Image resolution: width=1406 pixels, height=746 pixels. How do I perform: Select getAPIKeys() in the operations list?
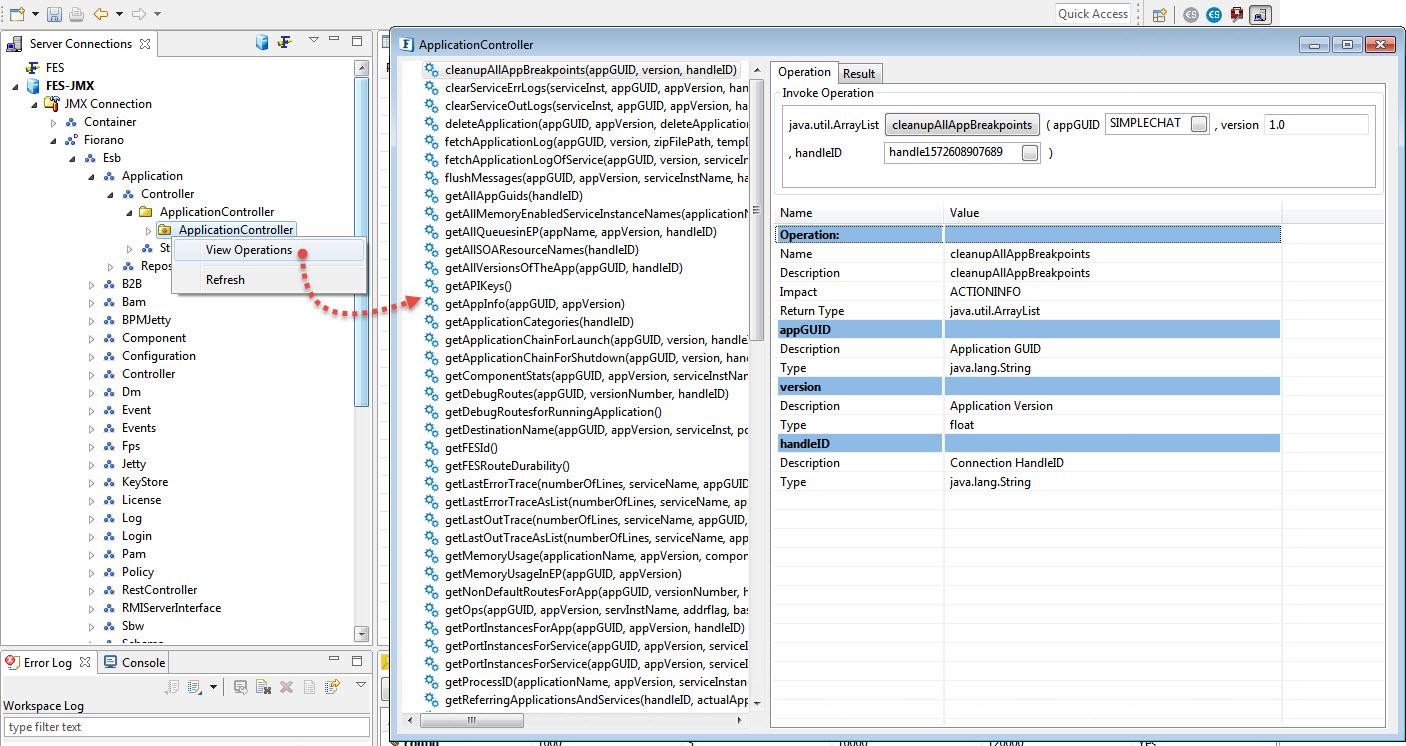pos(478,286)
